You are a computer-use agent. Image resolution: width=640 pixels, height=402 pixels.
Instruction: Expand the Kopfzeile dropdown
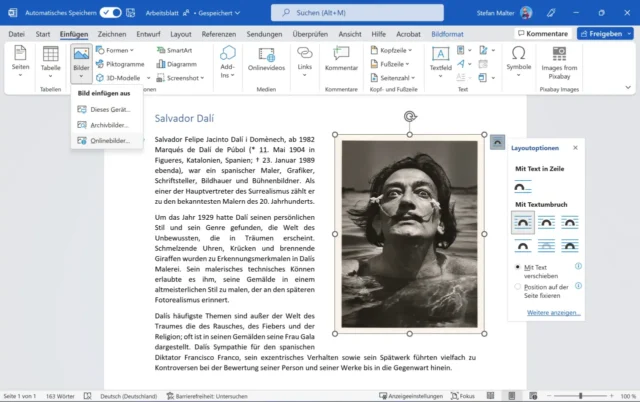point(393,50)
